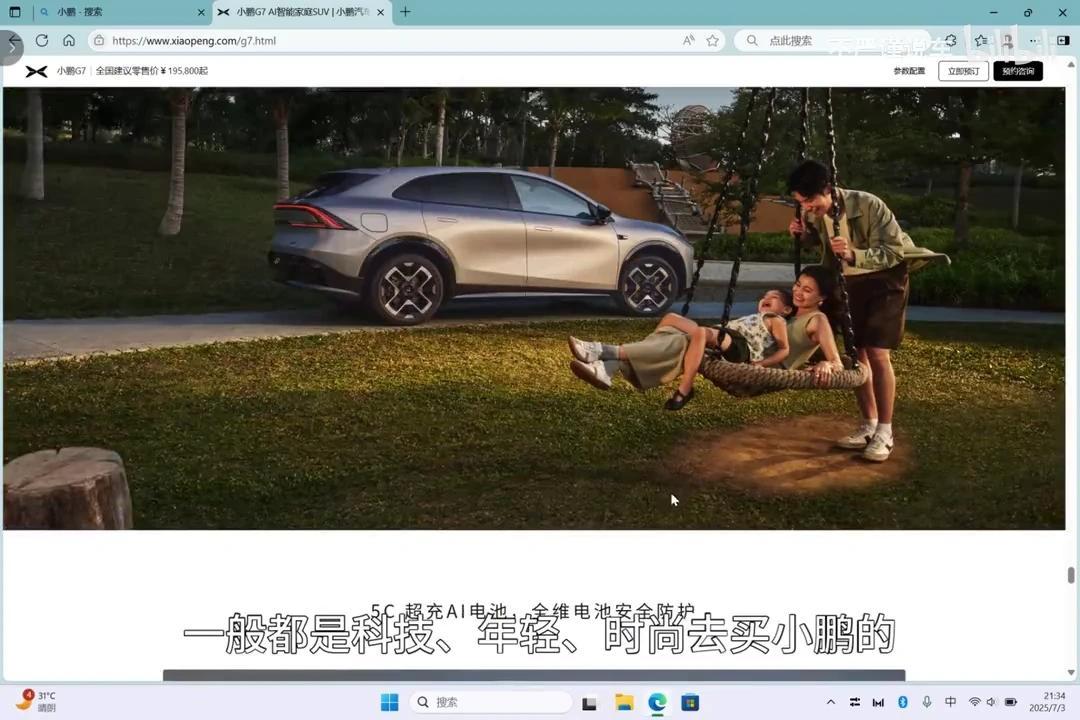Screen dimensions: 1080x720
Task: Refresh the Xiaopeng G7 page
Action: (41, 41)
